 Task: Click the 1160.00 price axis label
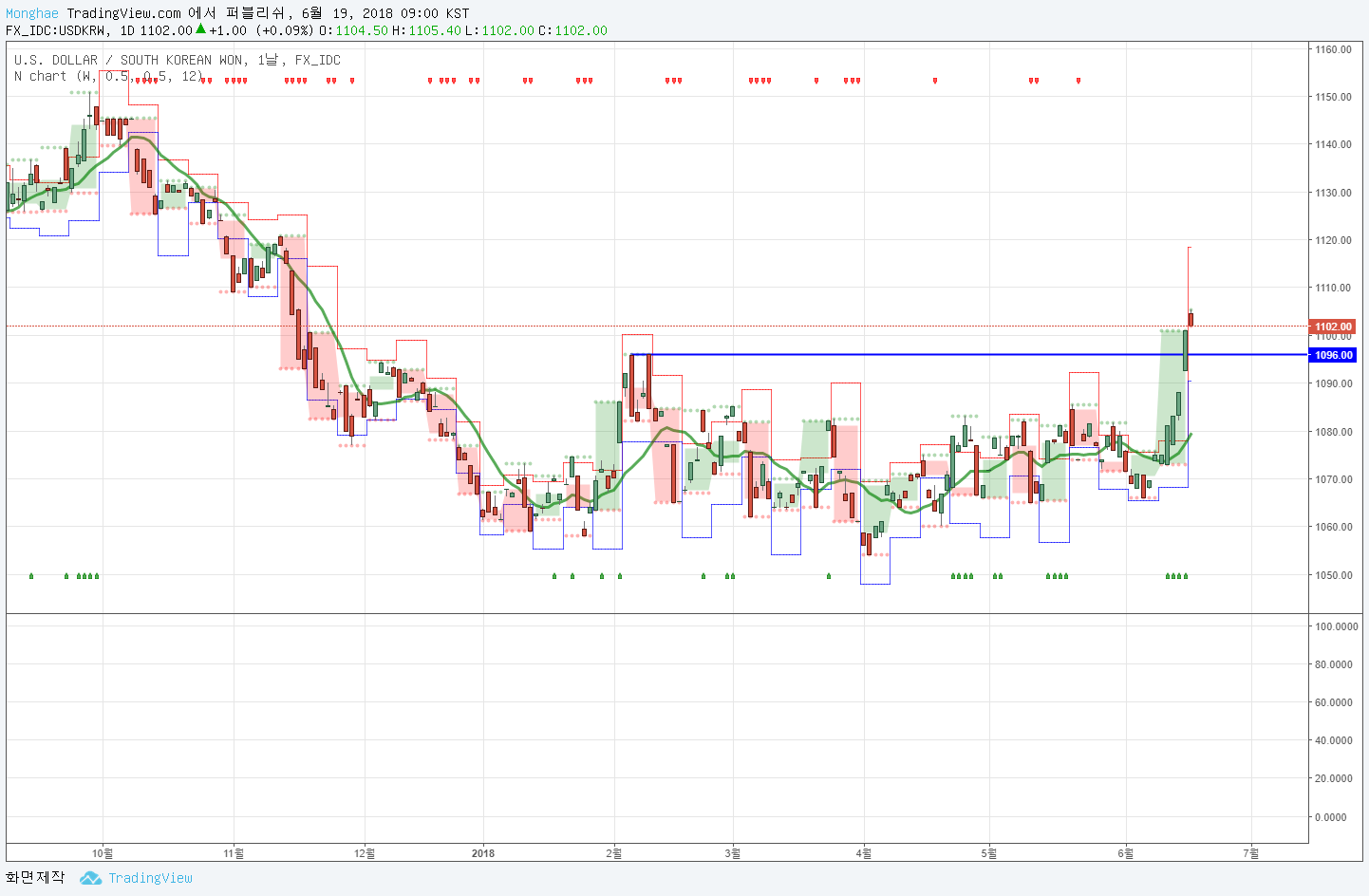(x=1333, y=49)
